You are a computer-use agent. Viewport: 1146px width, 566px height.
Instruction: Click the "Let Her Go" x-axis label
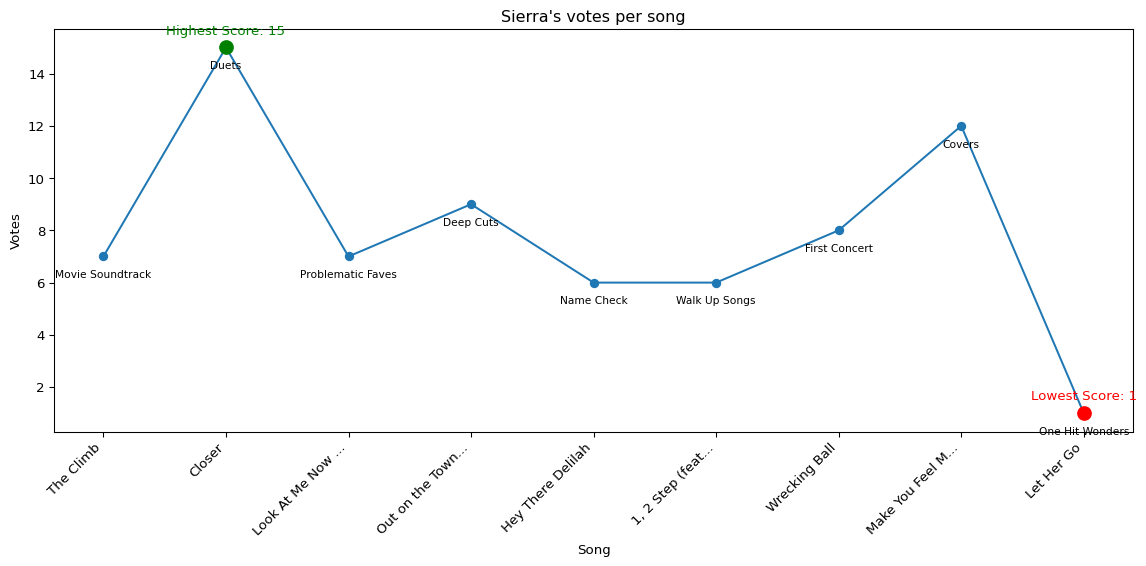[x=1054, y=471]
